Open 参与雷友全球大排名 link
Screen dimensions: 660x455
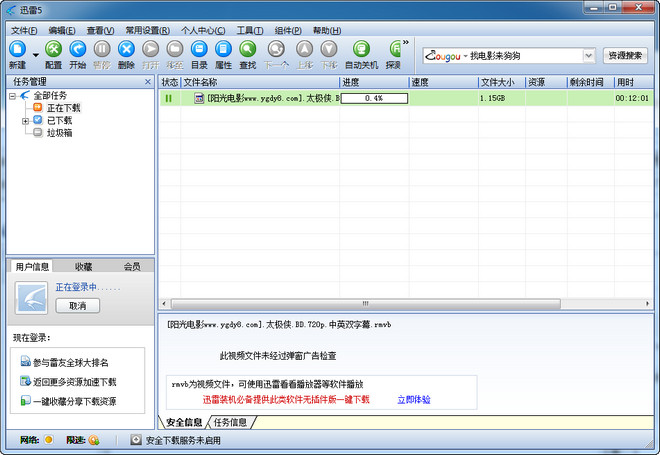pos(70,362)
